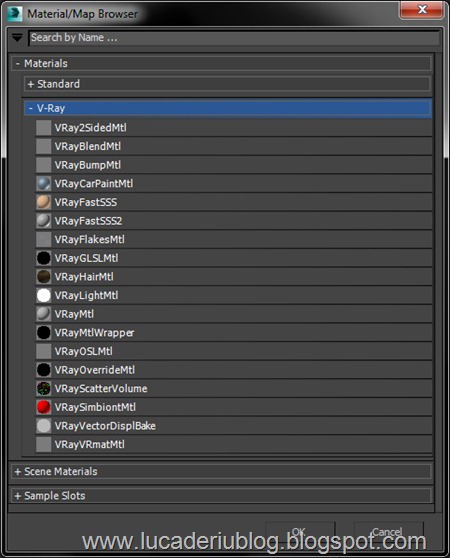Click the VRayGLSLMtl black sphere icon
The height and width of the screenshot is (558, 450).
[x=44, y=258]
